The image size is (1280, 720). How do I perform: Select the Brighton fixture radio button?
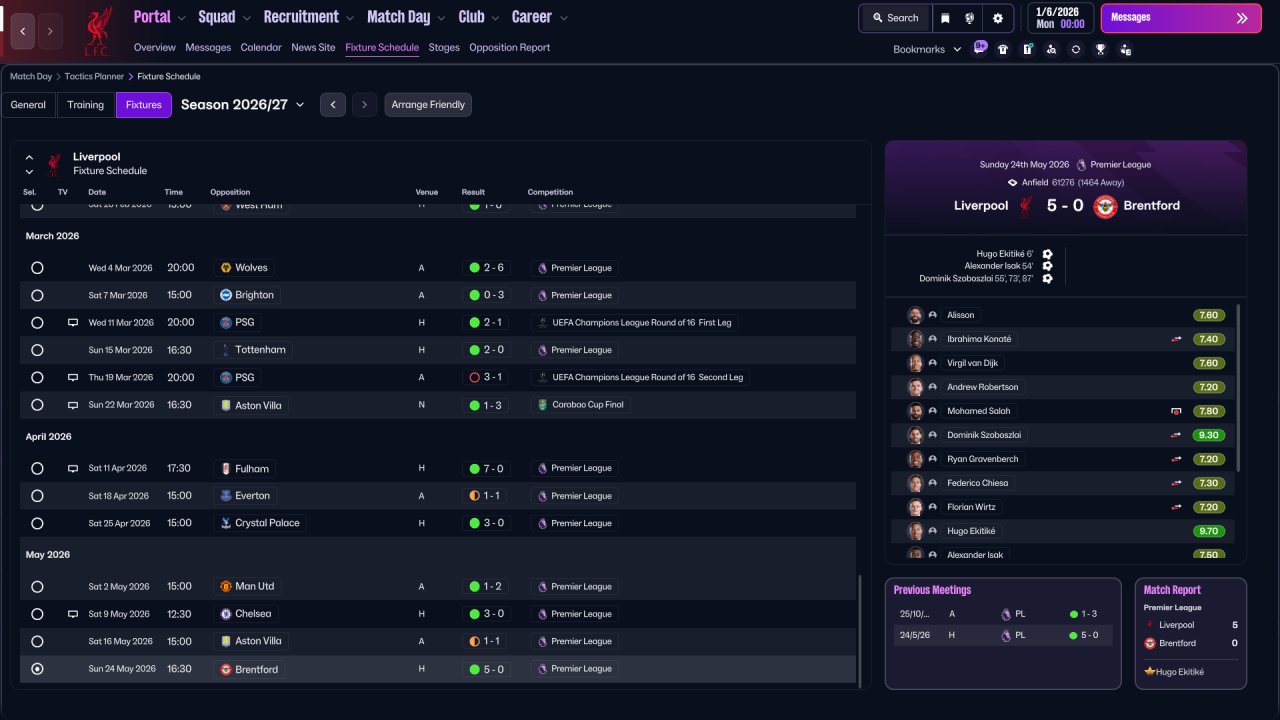37,295
